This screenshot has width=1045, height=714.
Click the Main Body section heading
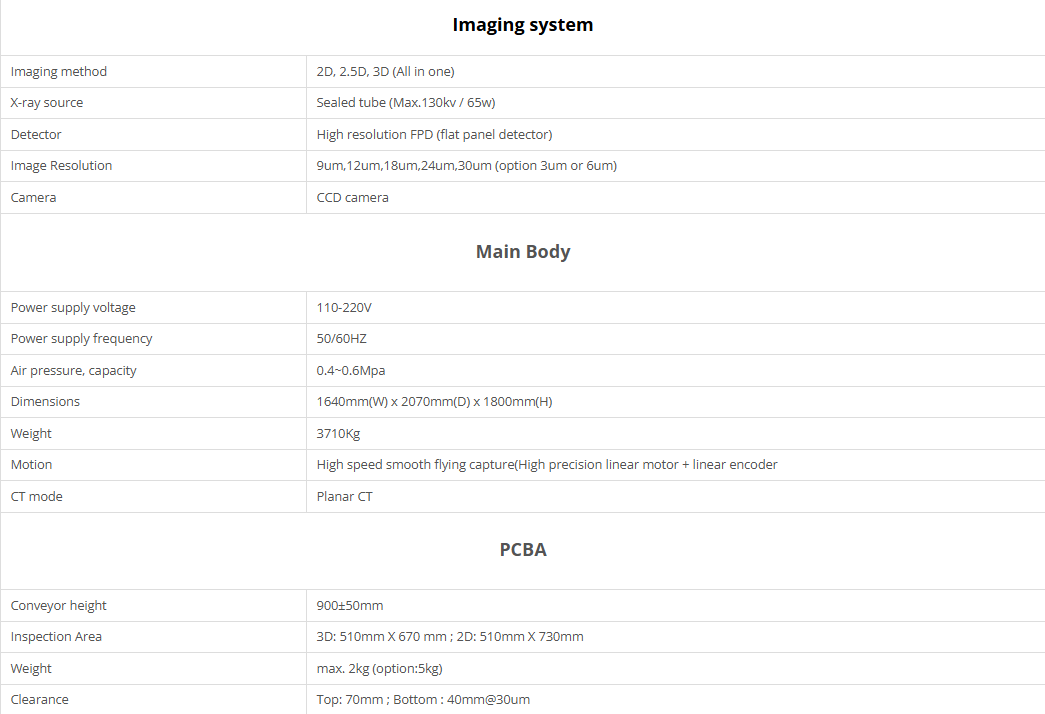click(522, 252)
